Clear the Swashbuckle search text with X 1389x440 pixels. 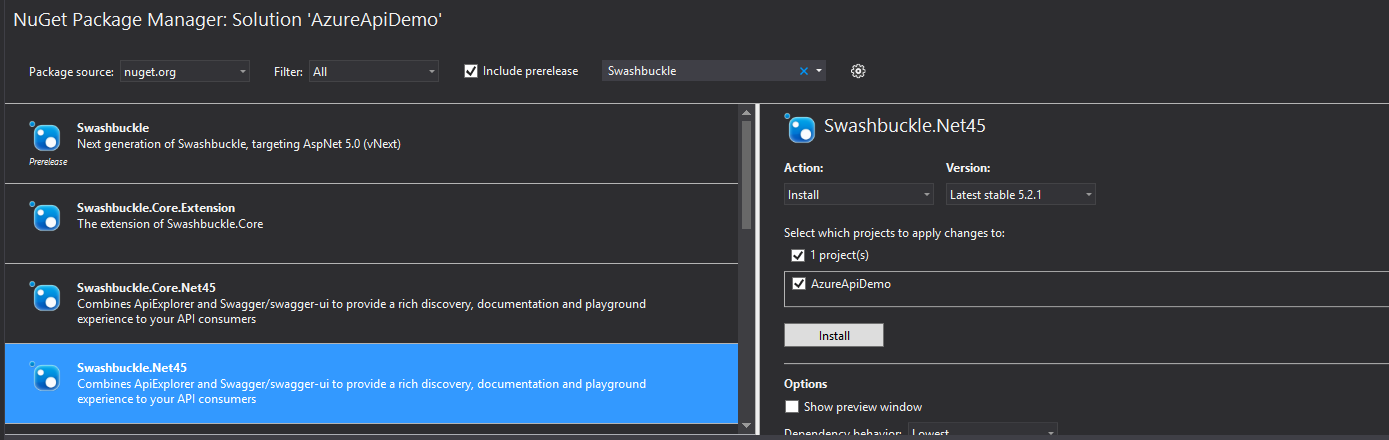tap(803, 71)
